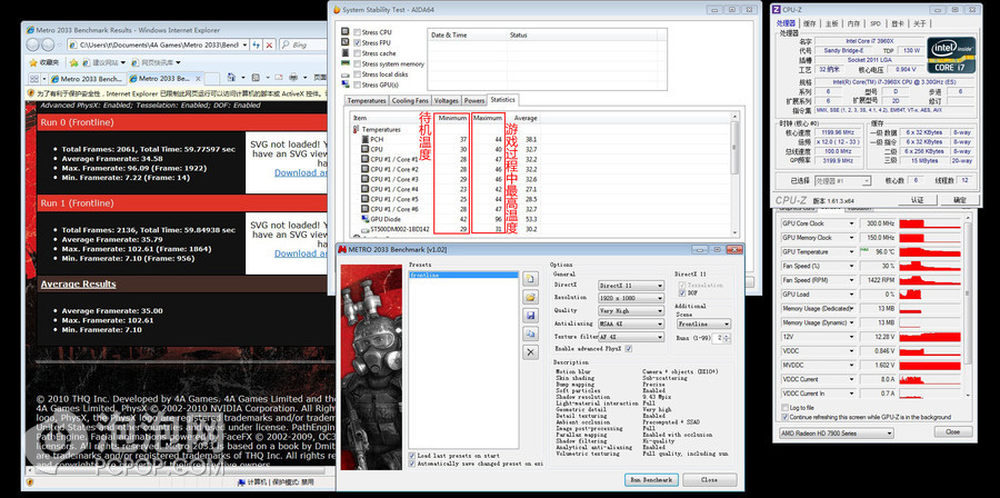
Task: Open the Resolution dropdown showing 1920 x 1080
Action: [631, 298]
